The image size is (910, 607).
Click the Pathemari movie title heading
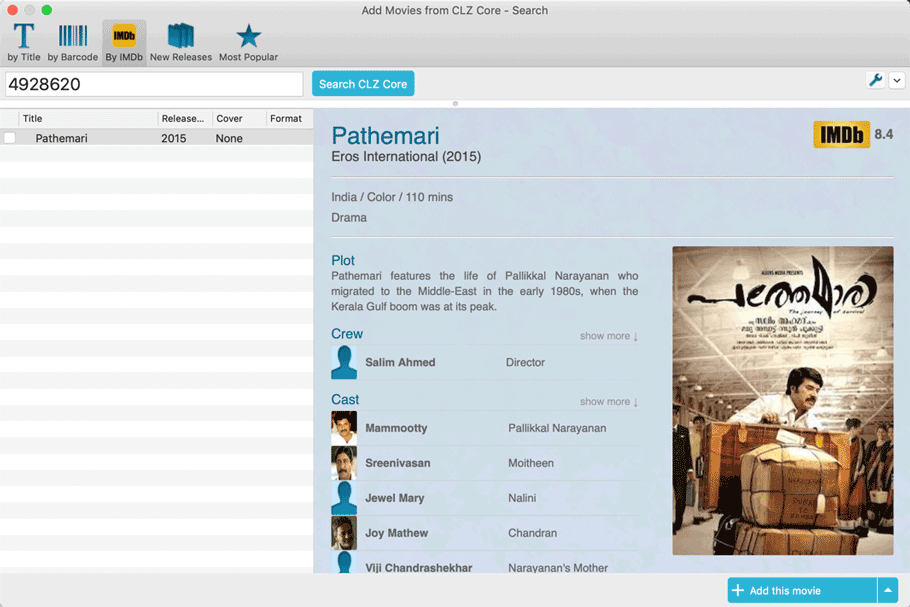(385, 136)
